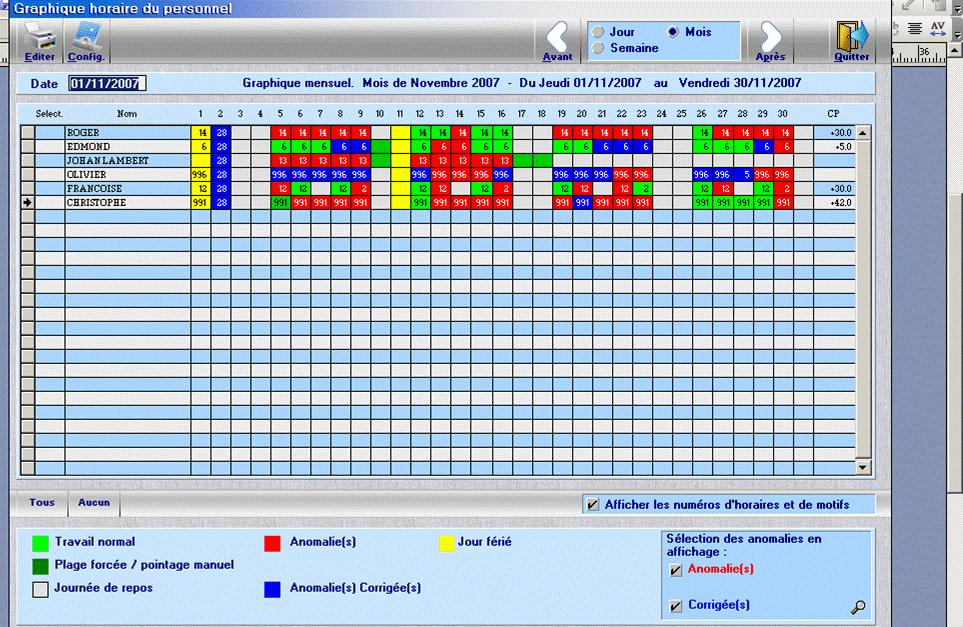
Task: Click the Select. column header
Action: tap(49, 114)
